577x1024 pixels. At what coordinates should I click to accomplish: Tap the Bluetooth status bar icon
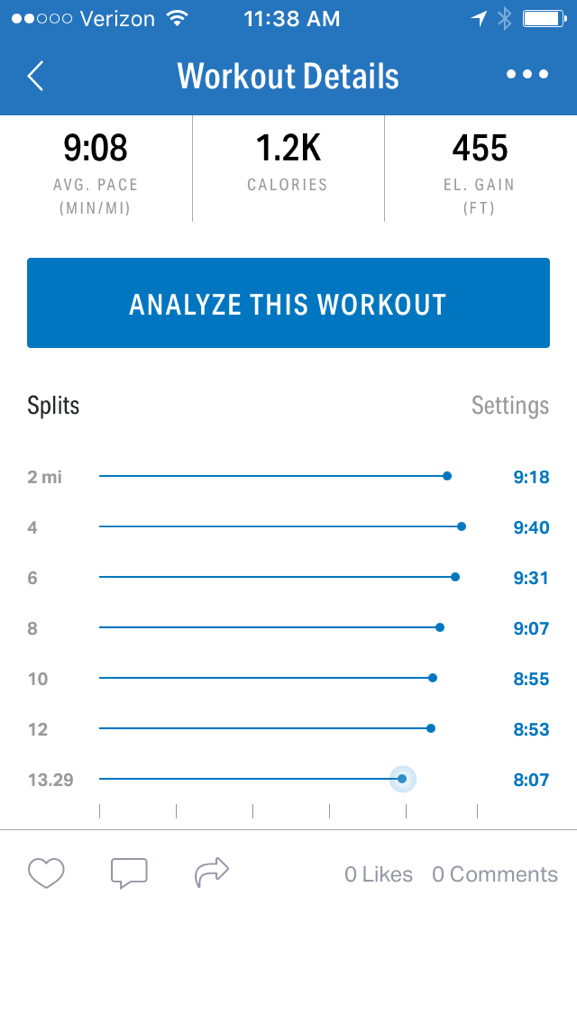click(504, 18)
